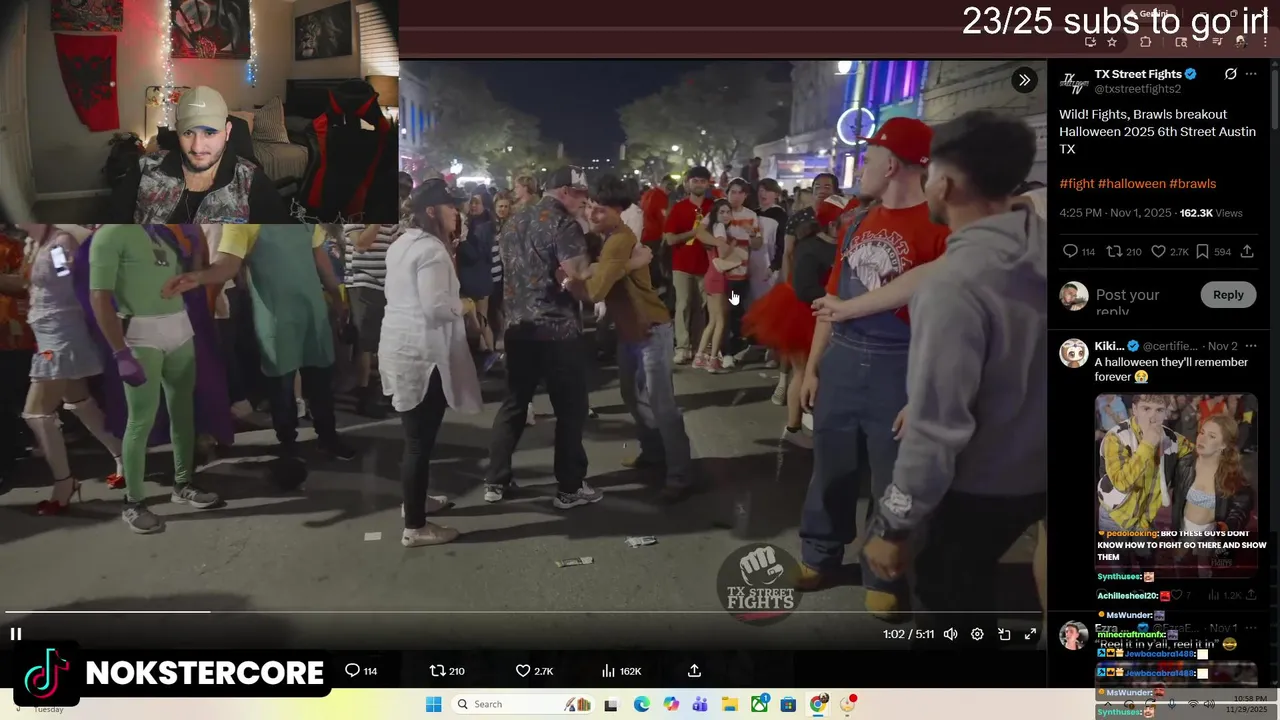The width and height of the screenshot is (1280, 720).
Task: Click the Chrome profile avatar icon
Action: coord(1241,42)
